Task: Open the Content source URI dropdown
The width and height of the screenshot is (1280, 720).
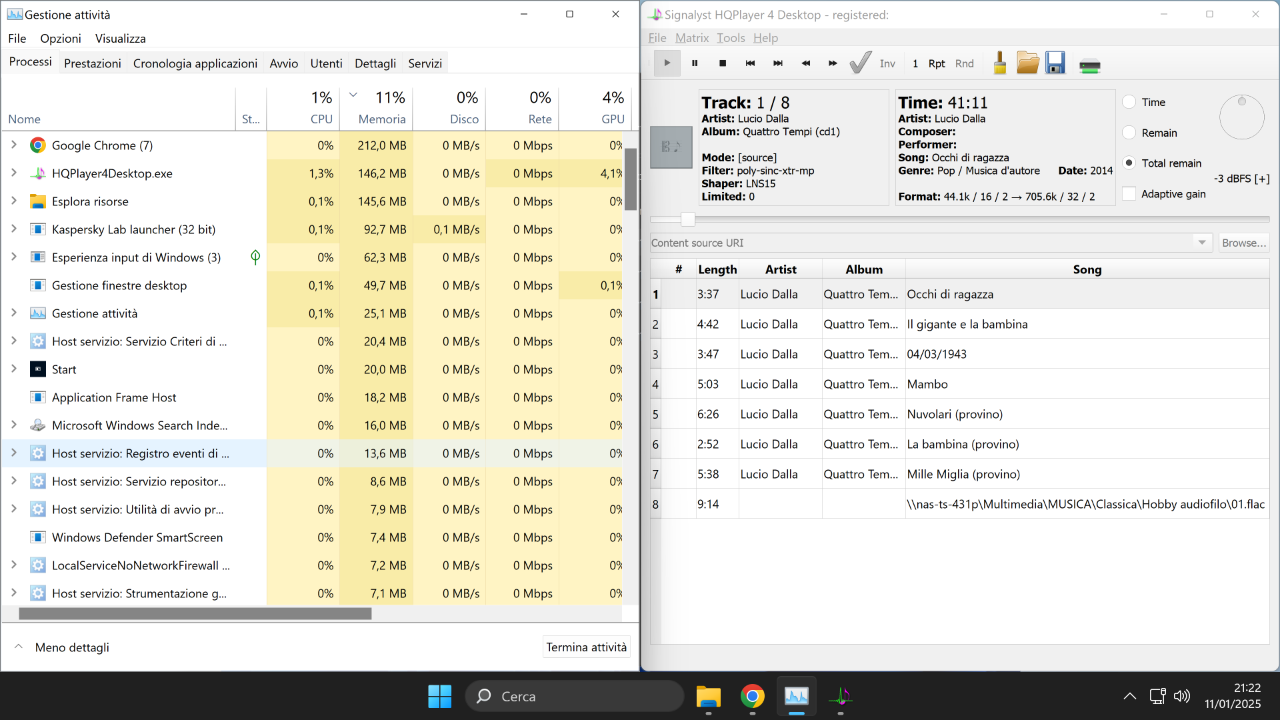Action: point(1201,243)
